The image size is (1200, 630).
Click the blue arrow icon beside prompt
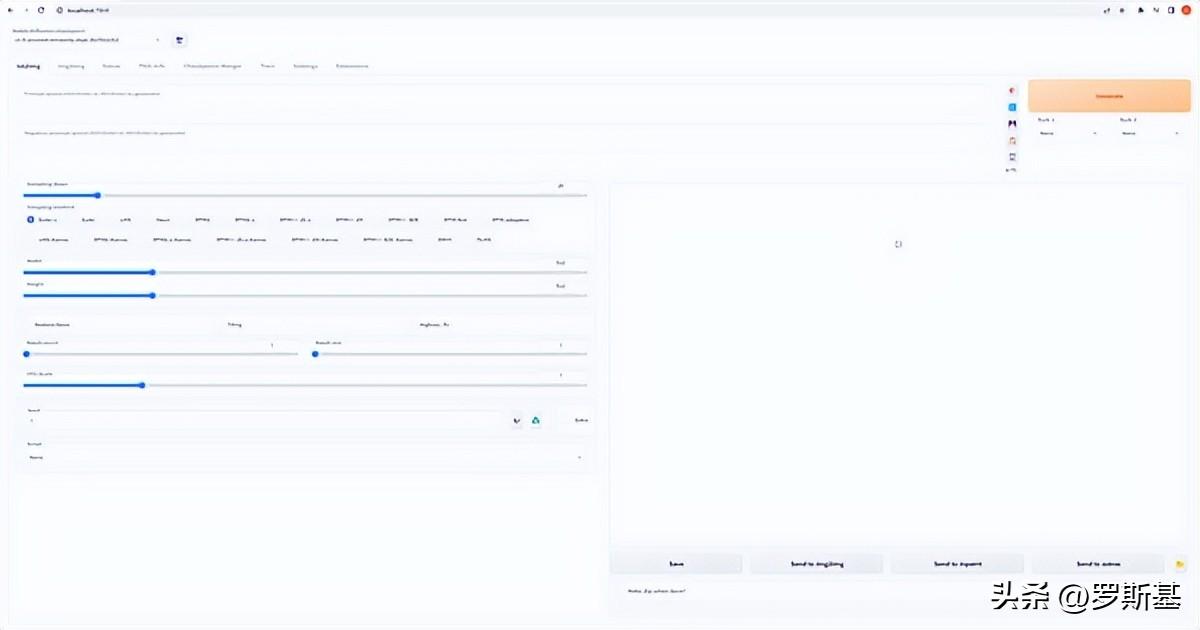pos(1012,107)
